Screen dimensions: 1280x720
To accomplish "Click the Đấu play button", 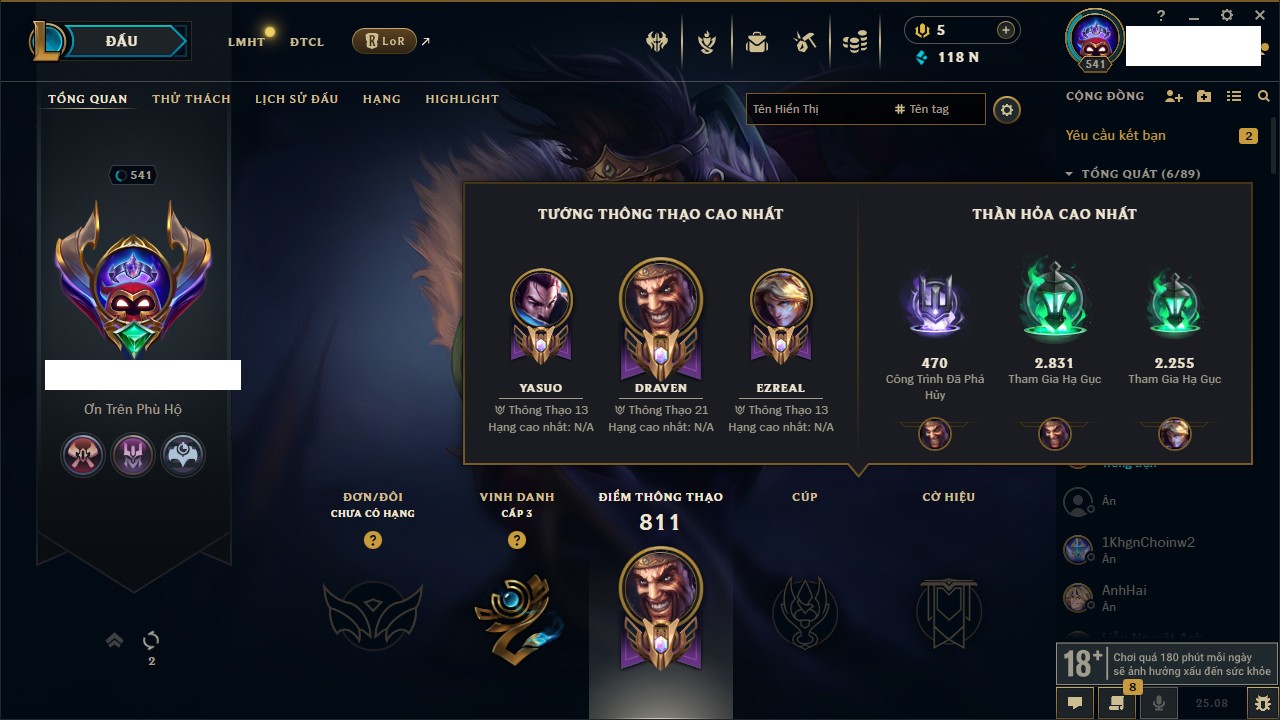I will point(122,41).
